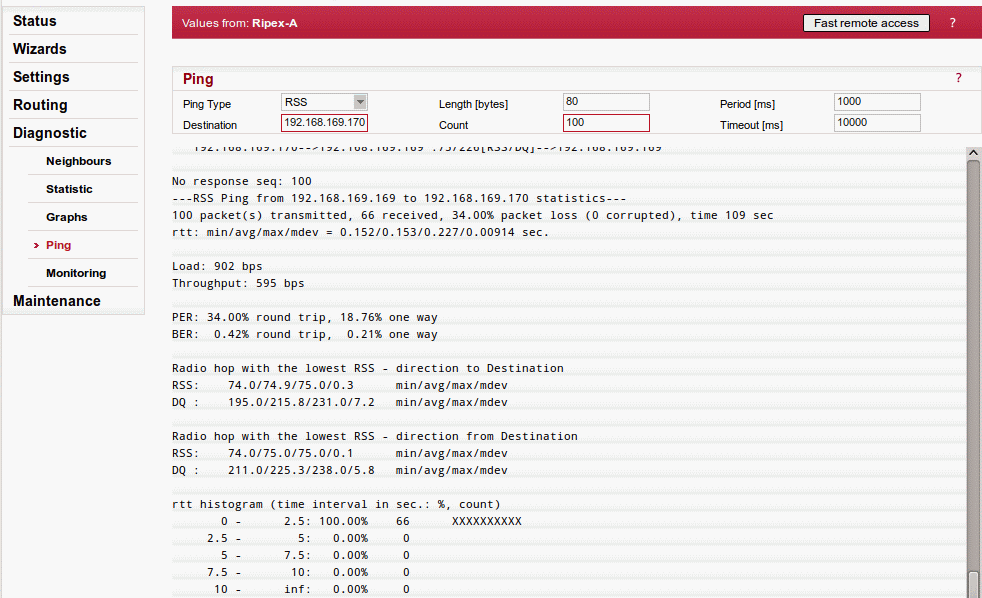Click the 'Values from: Ripex-A' header text
982x598 pixels.
tap(239, 23)
